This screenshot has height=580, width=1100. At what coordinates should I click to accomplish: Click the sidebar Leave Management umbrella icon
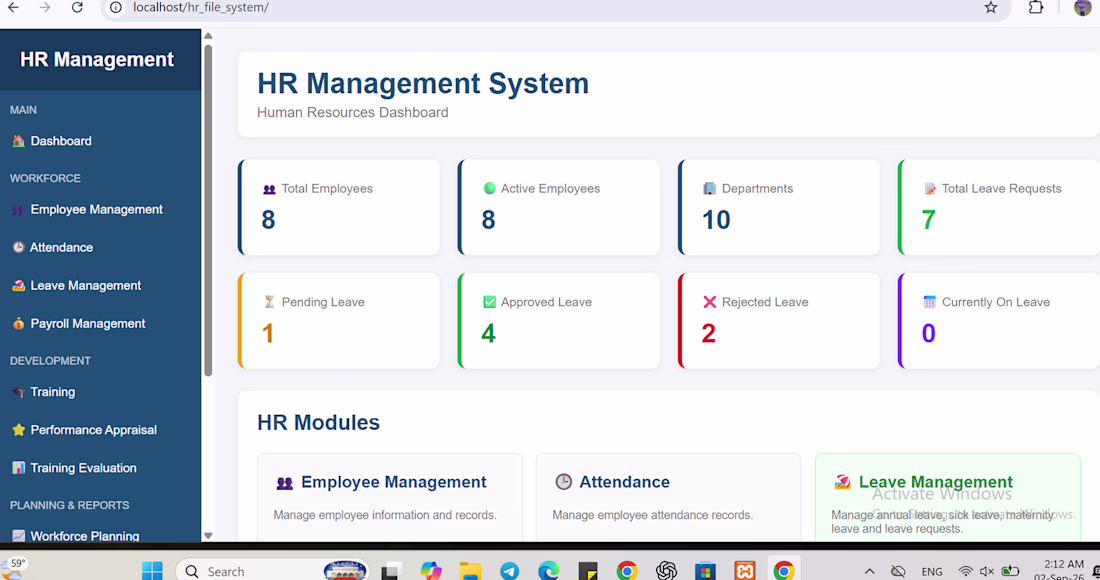click(x=18, y=285)
